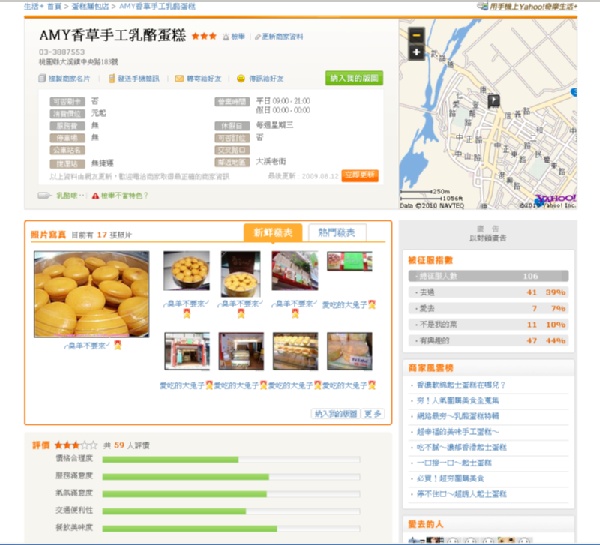Screen dimensions: 600x545
Task: Go to 首頁 in the breadcrumb
Action: [54, 6]
